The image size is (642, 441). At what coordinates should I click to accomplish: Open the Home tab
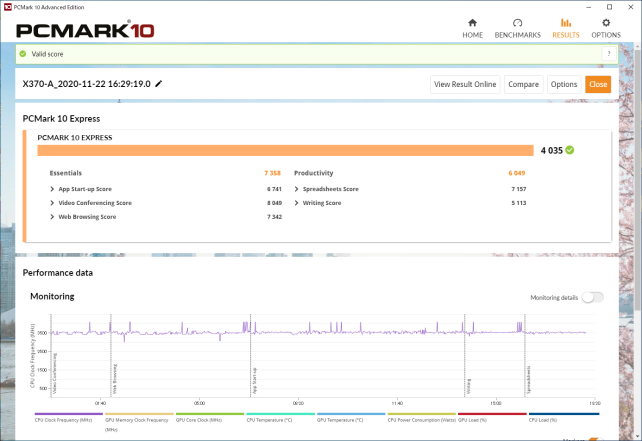click(472, 29)
